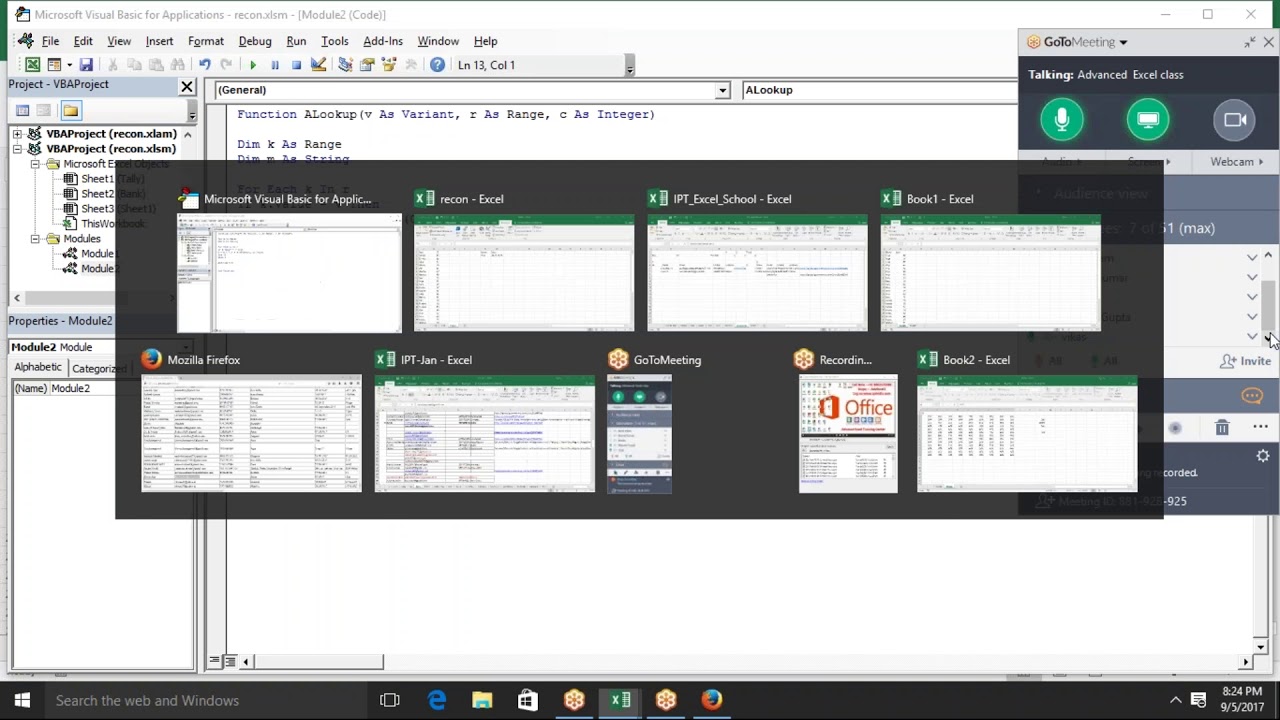Open the Add-Ins menu

point(383,41)
